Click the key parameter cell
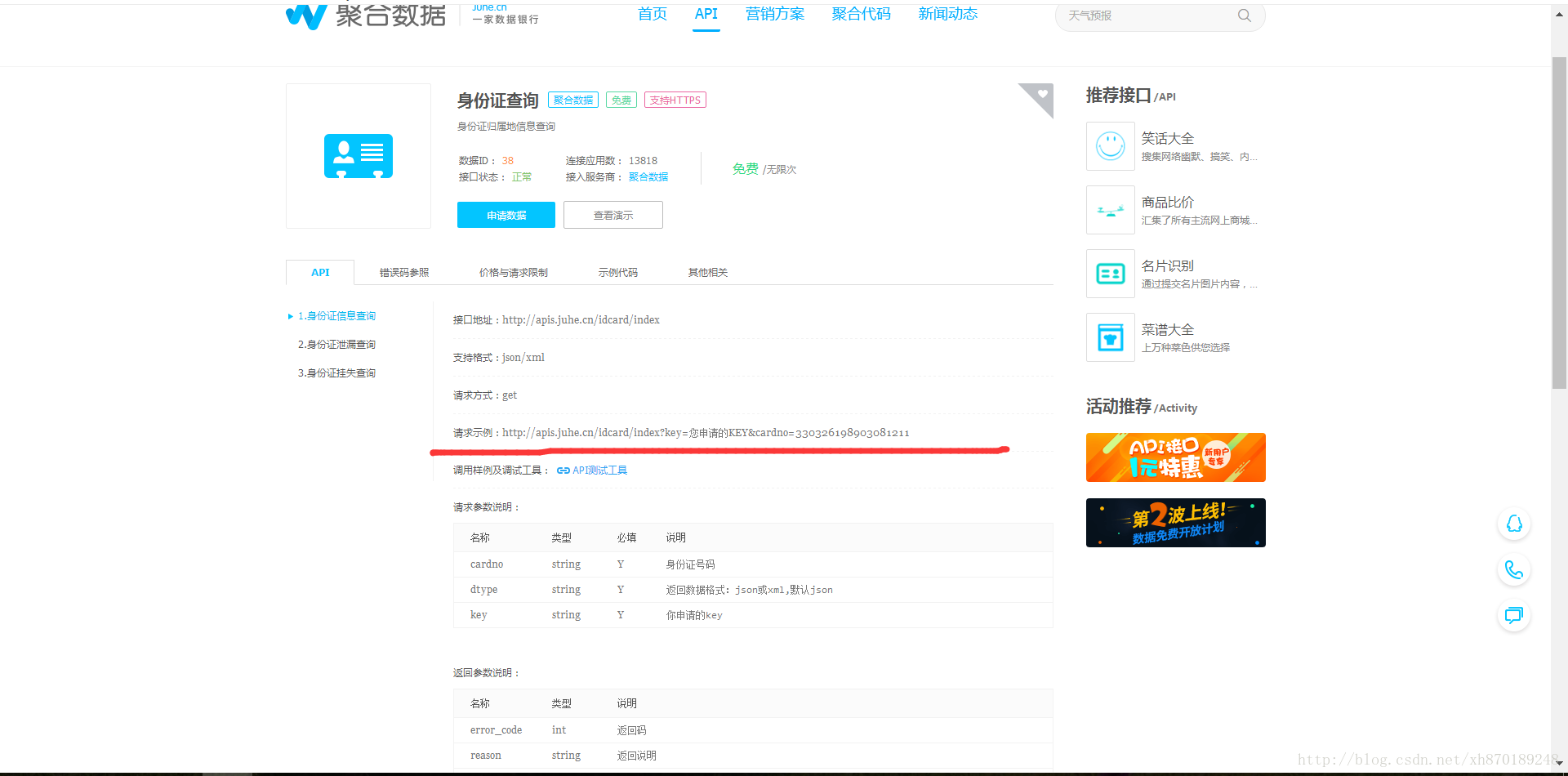The image size is (1568, 776). (479, 615)
